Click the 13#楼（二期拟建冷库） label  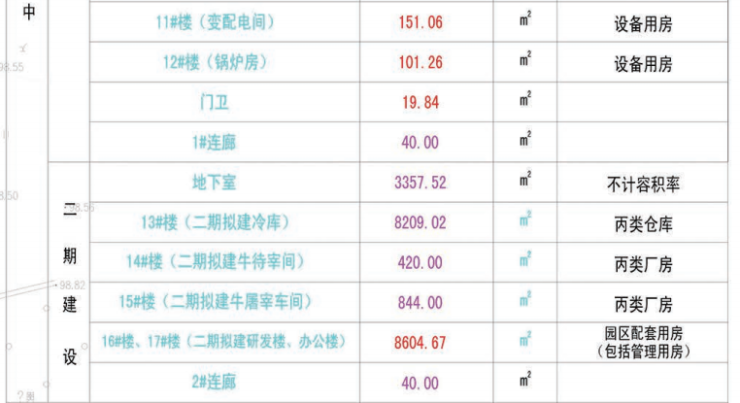(x=215, y=222)
